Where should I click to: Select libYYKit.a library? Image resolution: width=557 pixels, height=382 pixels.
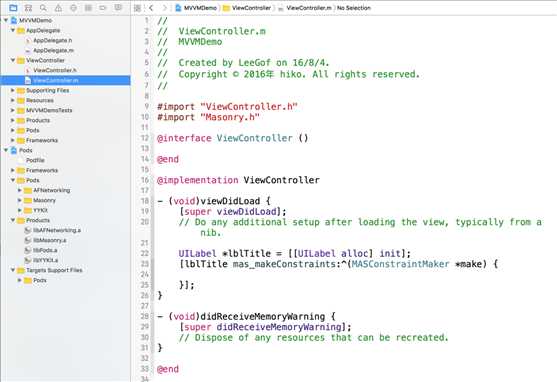pos(45,260)
